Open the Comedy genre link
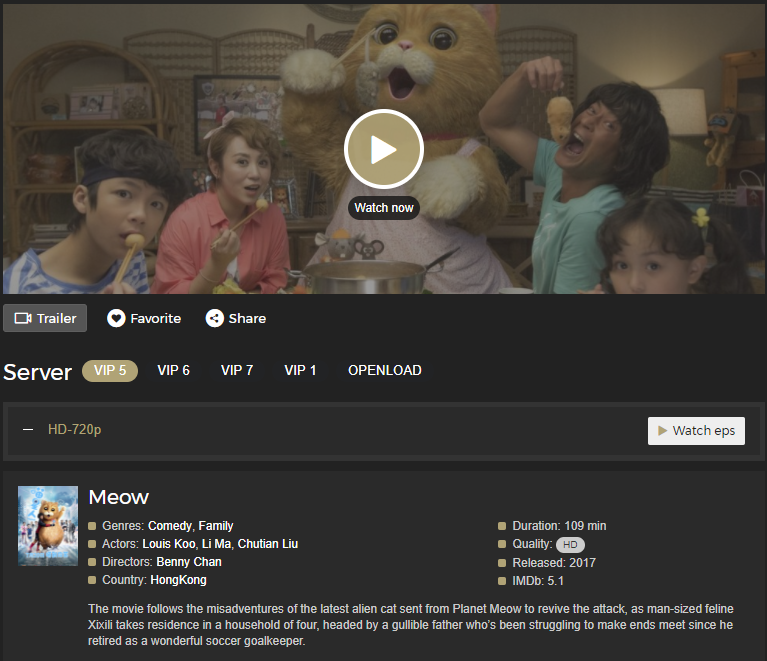Image resolution: width=767 pixels, height=661 pixels. click(170, 526)
